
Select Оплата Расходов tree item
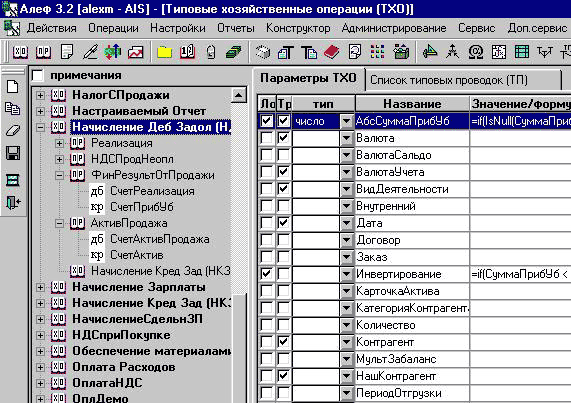[x=123, y=367]
